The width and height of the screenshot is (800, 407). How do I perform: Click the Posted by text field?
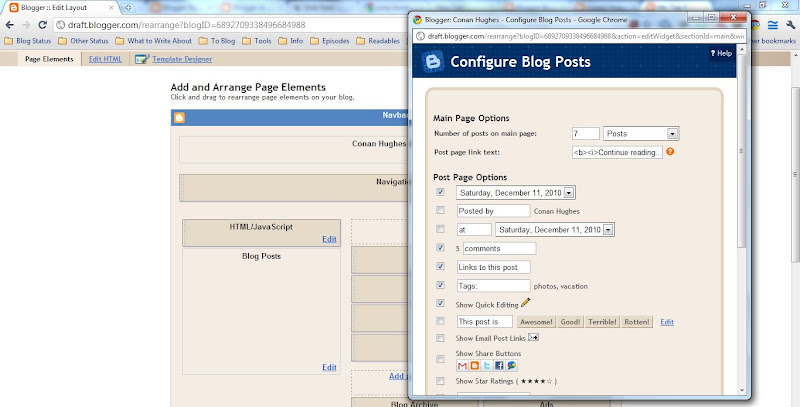coord(493,211)
